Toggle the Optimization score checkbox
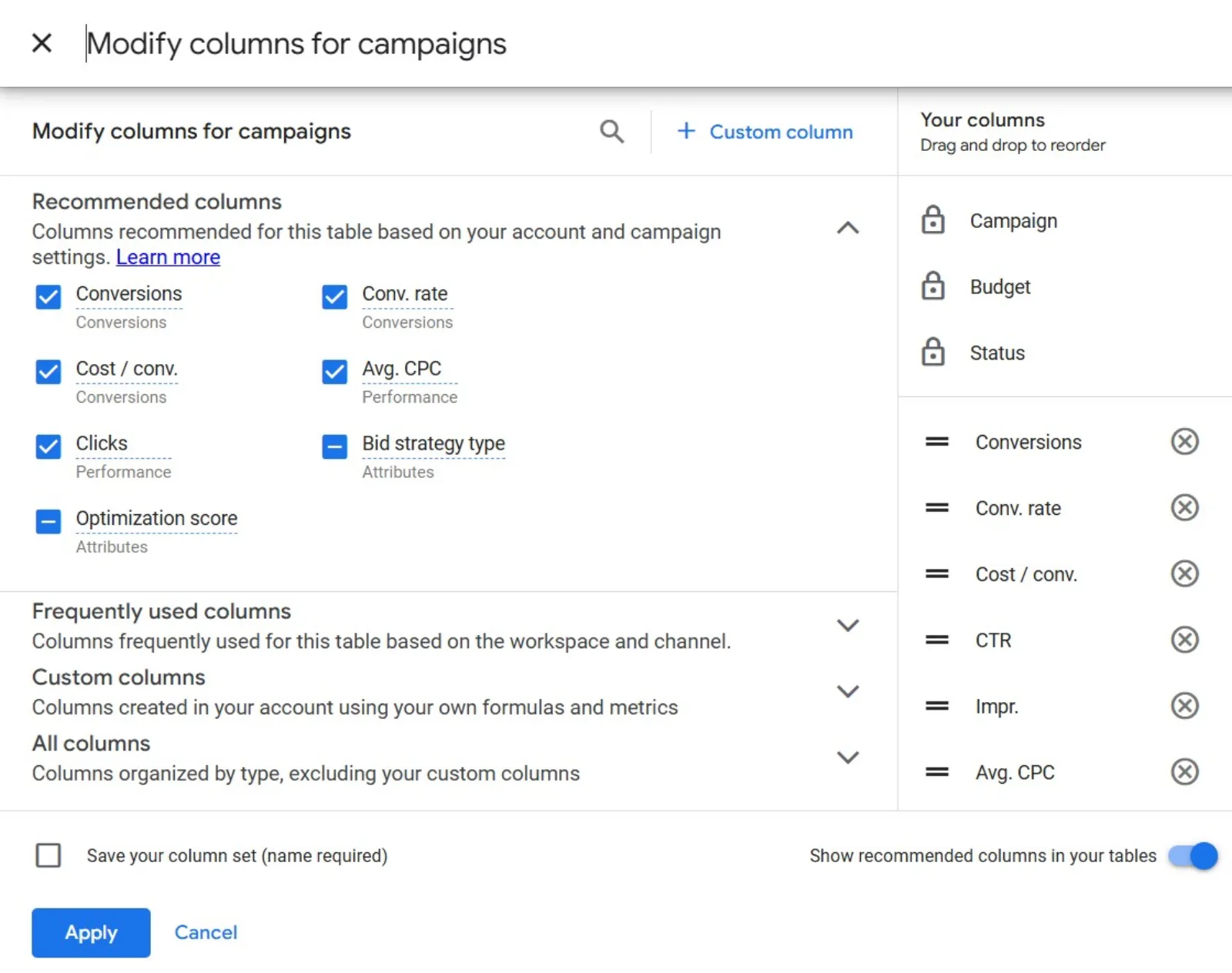 [49, 521]
